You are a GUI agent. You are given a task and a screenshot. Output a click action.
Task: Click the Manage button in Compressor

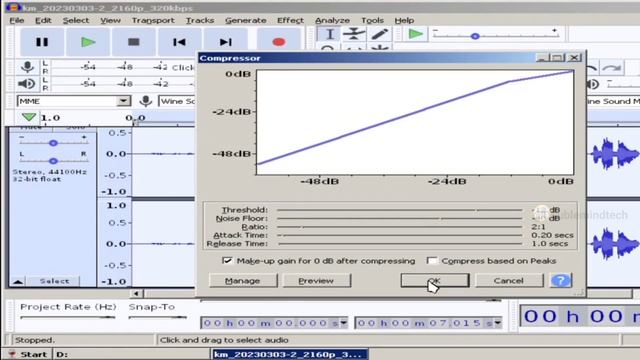click(x=243, y=280)
